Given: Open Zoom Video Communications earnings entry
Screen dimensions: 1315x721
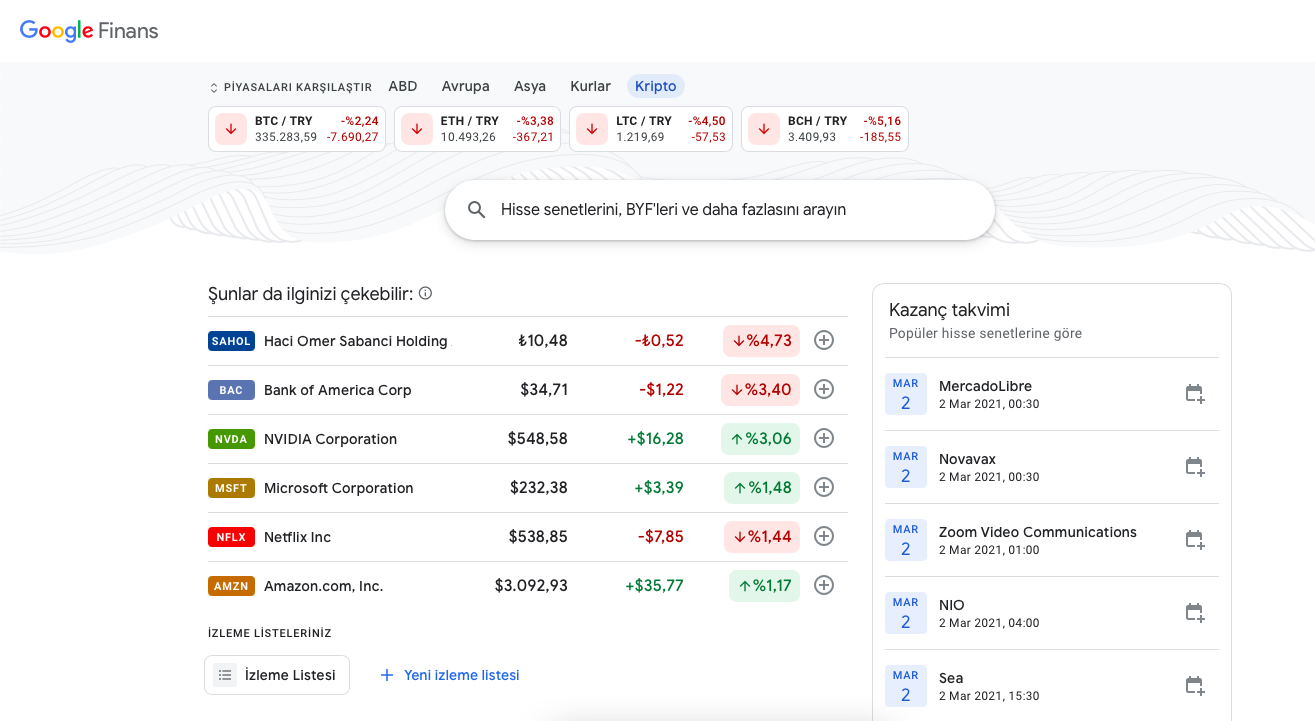Looking at the screenshot, I should (1052, 540).
